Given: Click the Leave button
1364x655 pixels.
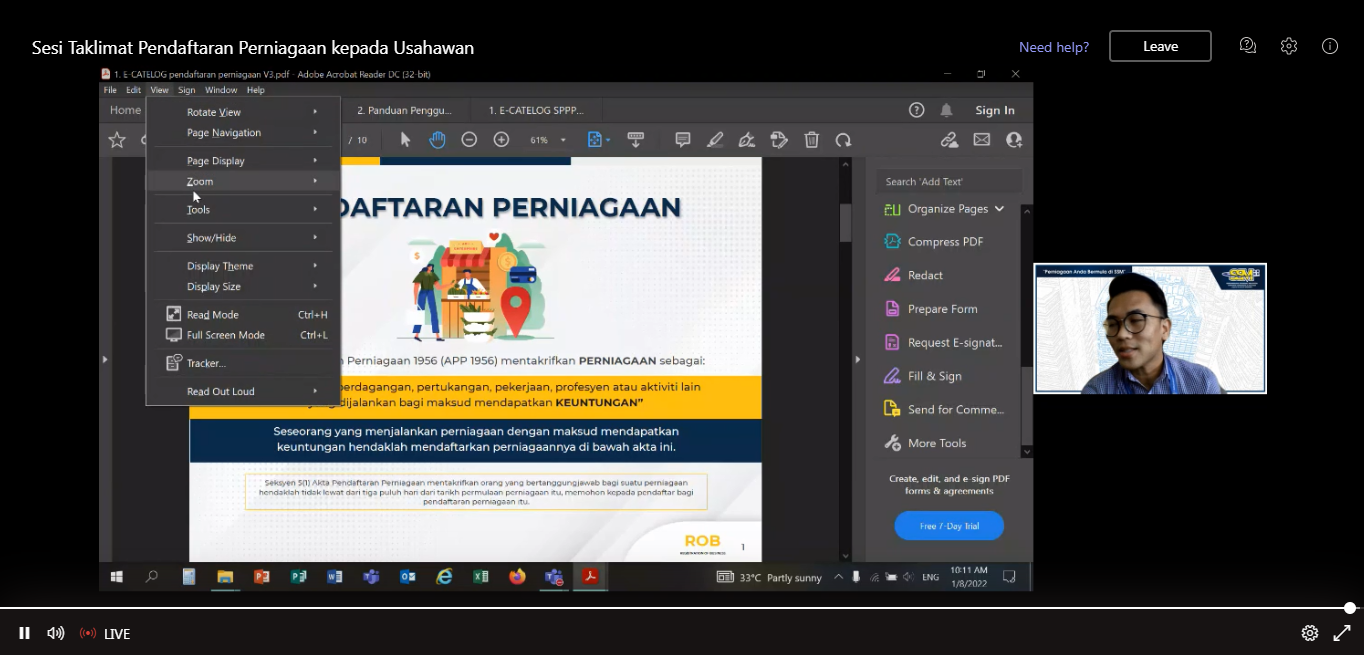Looking at the screenshot, I should tap(1160, 46).
